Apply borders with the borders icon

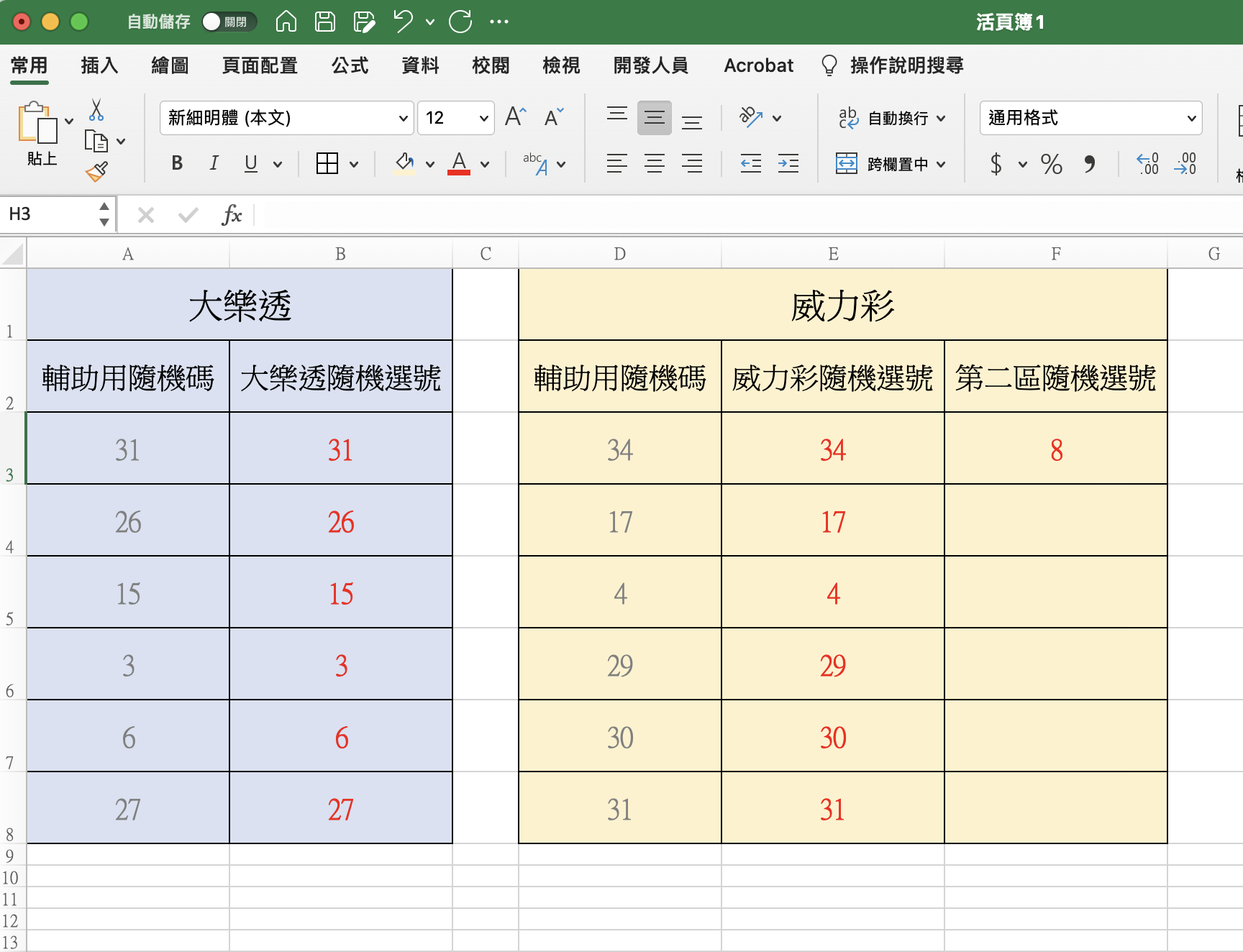click(x=327, y=163)
